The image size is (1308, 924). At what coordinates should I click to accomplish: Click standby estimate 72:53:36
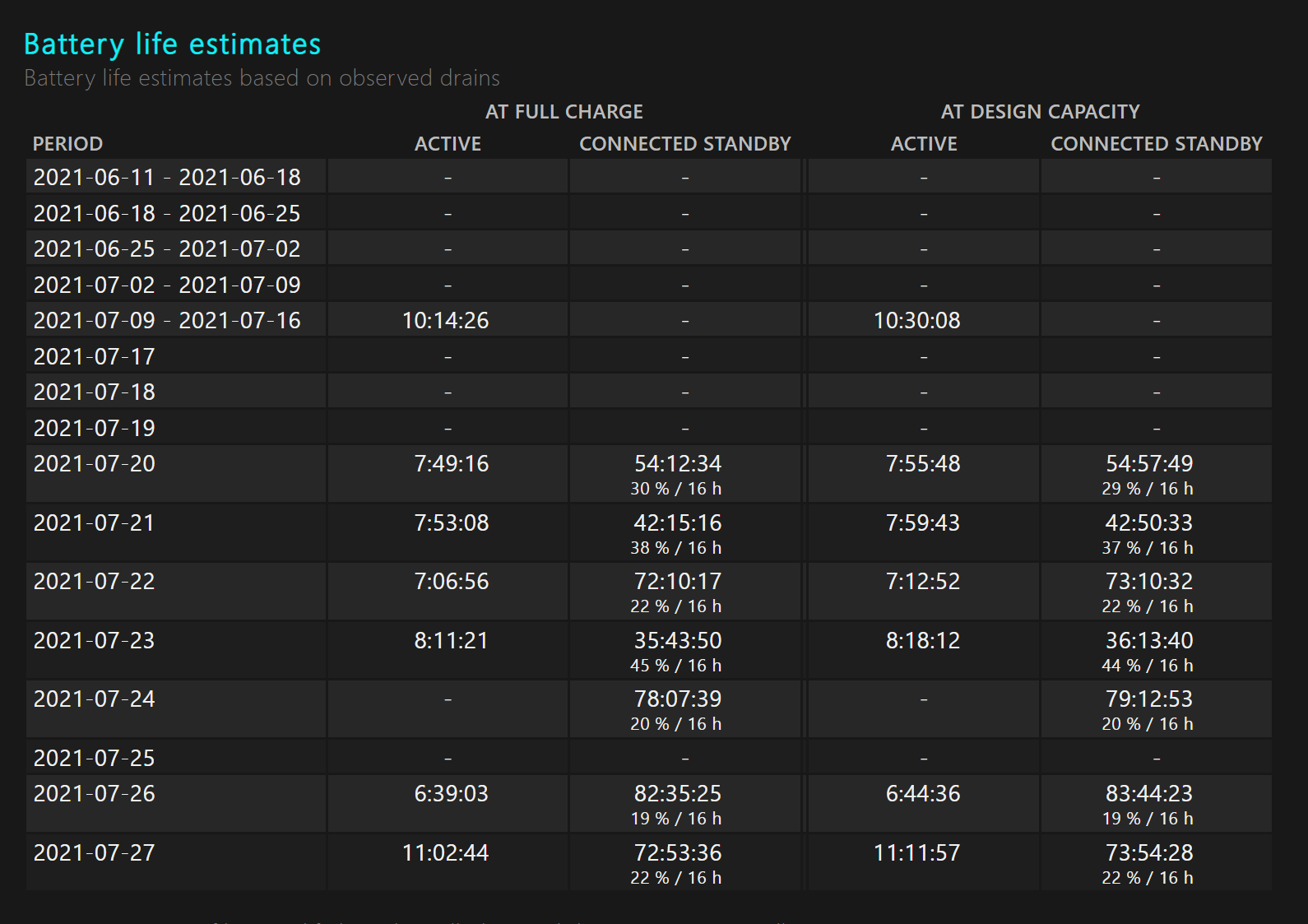678,853
